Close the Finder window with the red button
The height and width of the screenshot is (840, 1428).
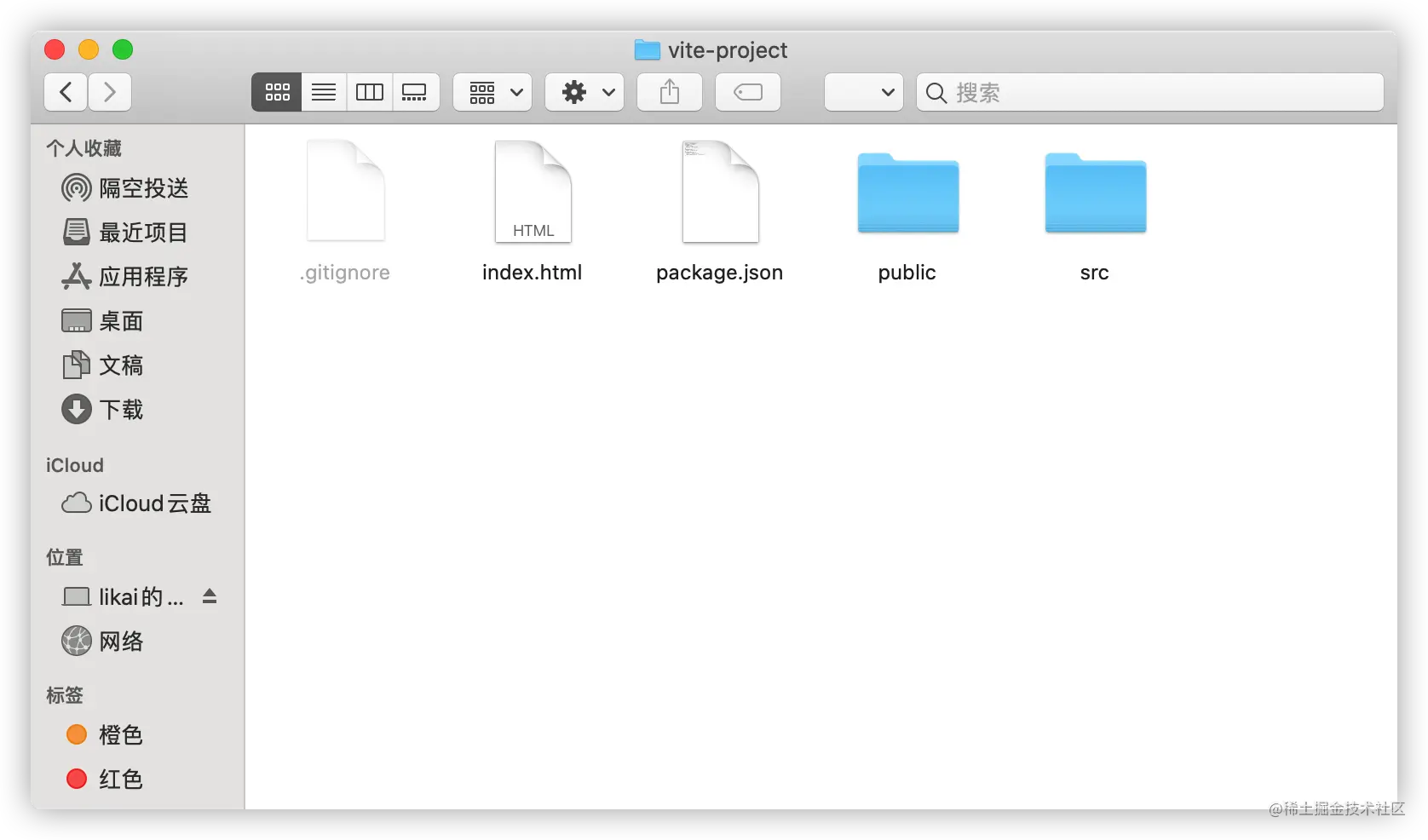[55, 49]
